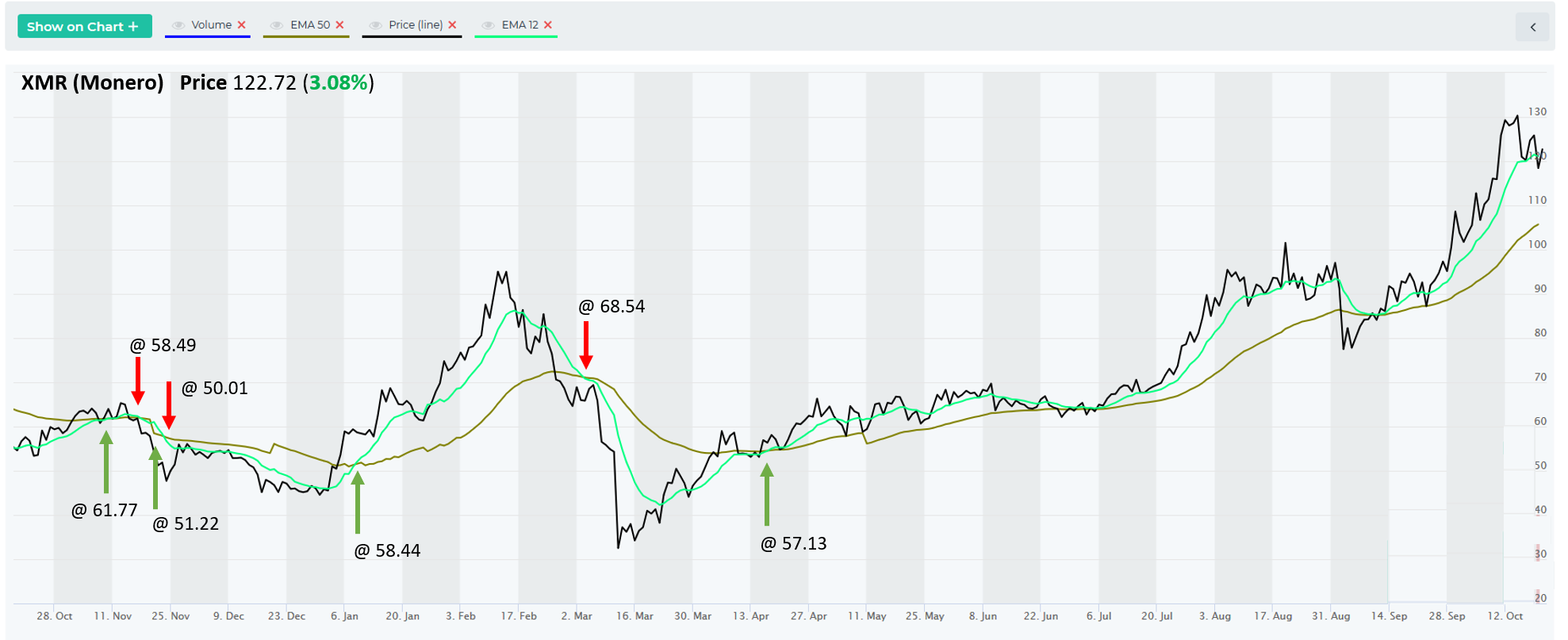1568x640 pixels.
Task: Collapse the panel with the left chevron
Action: 1533,27
